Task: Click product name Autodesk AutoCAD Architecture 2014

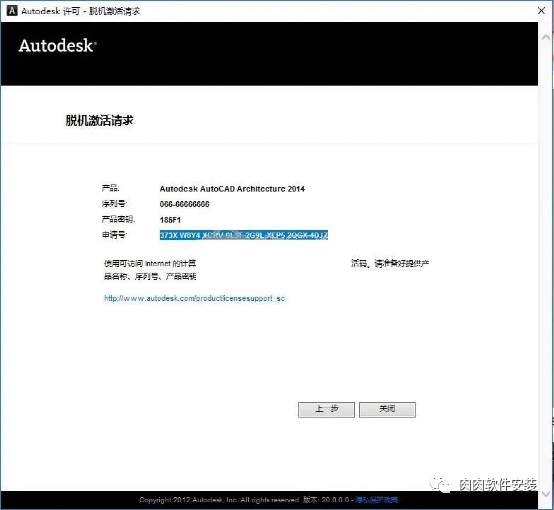Action: (x=232, y=189)
